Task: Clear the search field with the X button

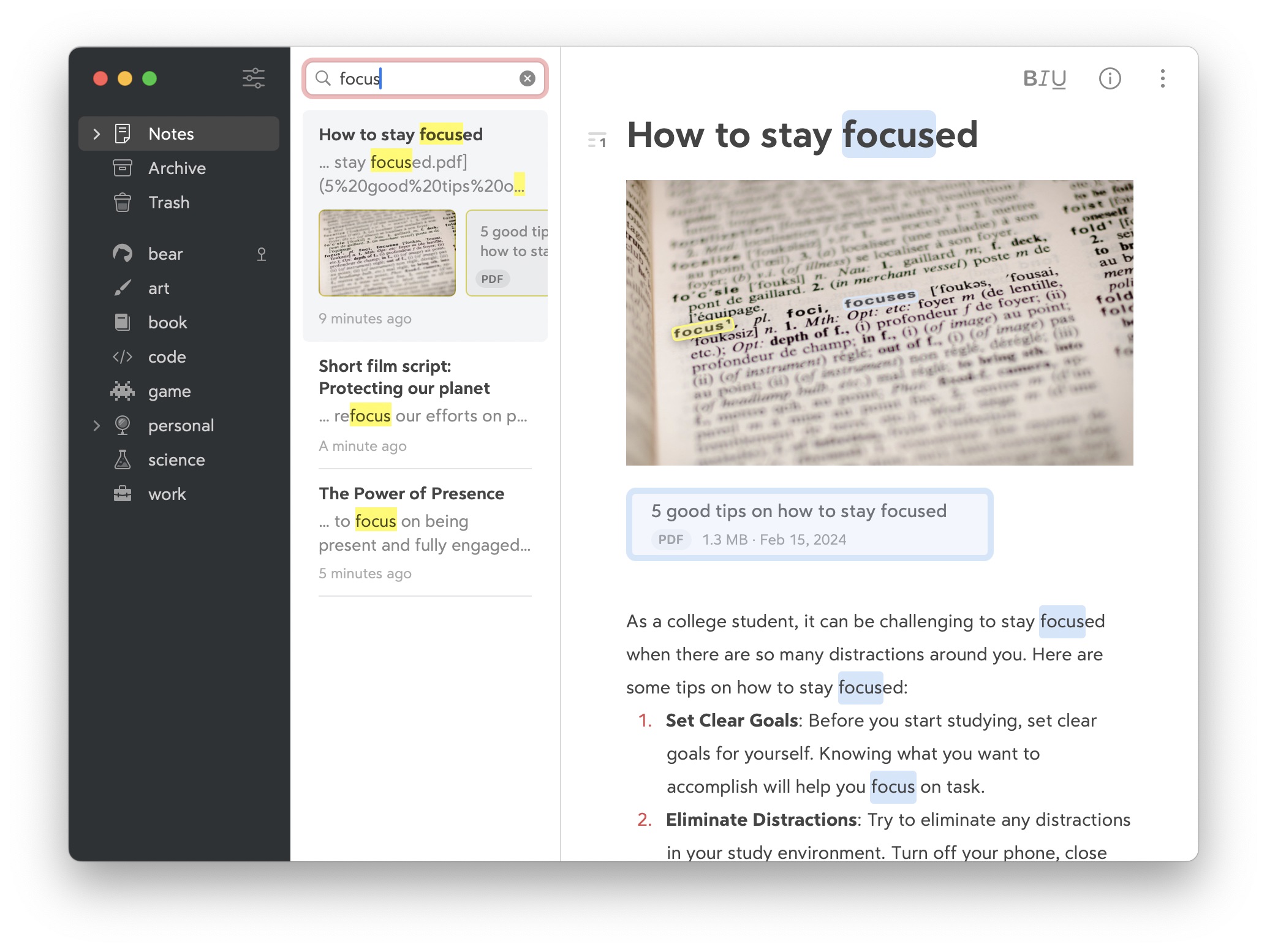Action: coord(527,78)
